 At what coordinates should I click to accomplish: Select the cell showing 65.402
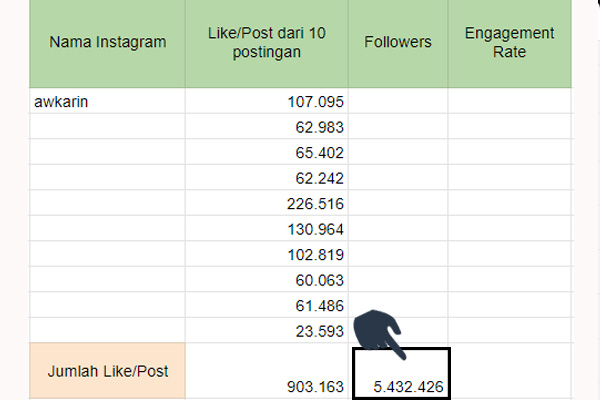(267, 152)
